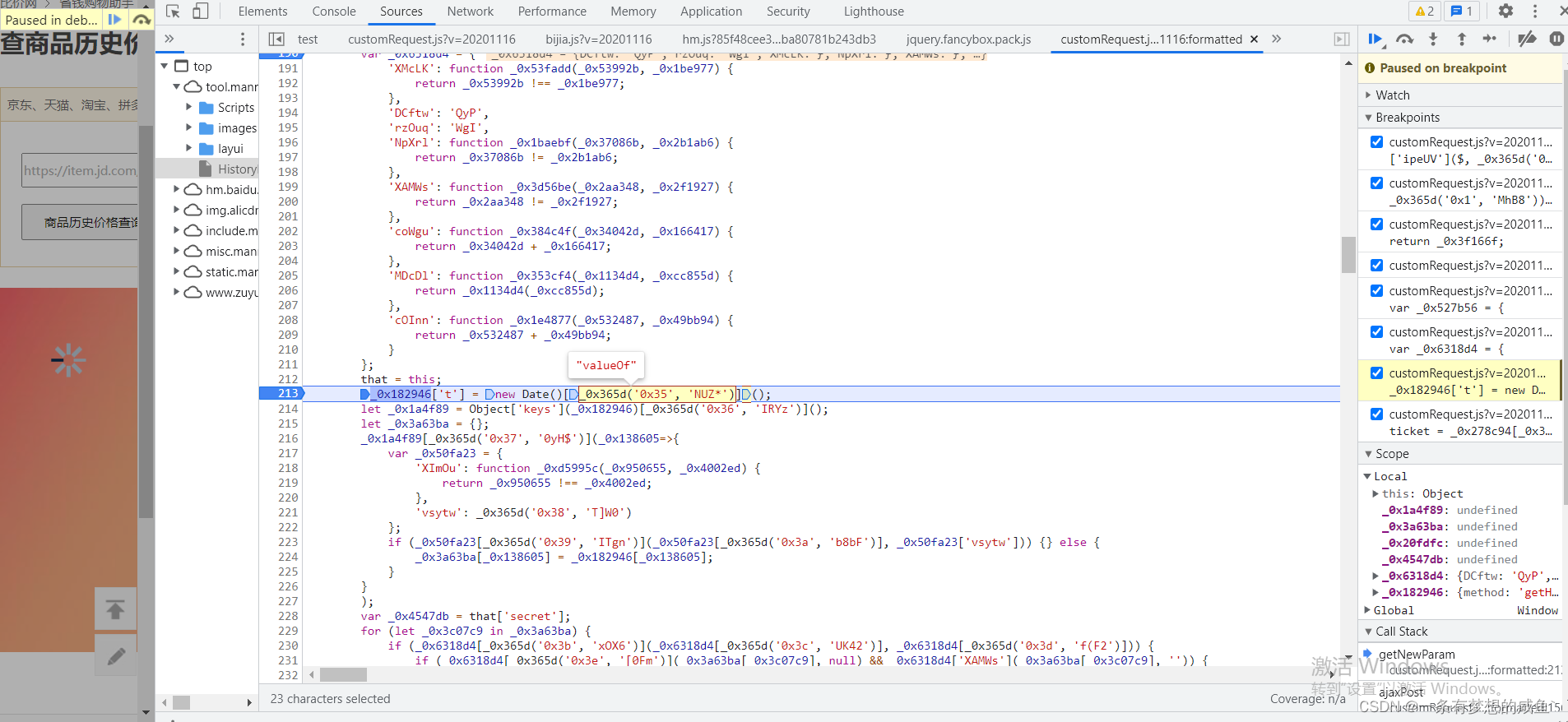Click Step out of current function arrow
1568x722 pixels.
[1461, 39]
